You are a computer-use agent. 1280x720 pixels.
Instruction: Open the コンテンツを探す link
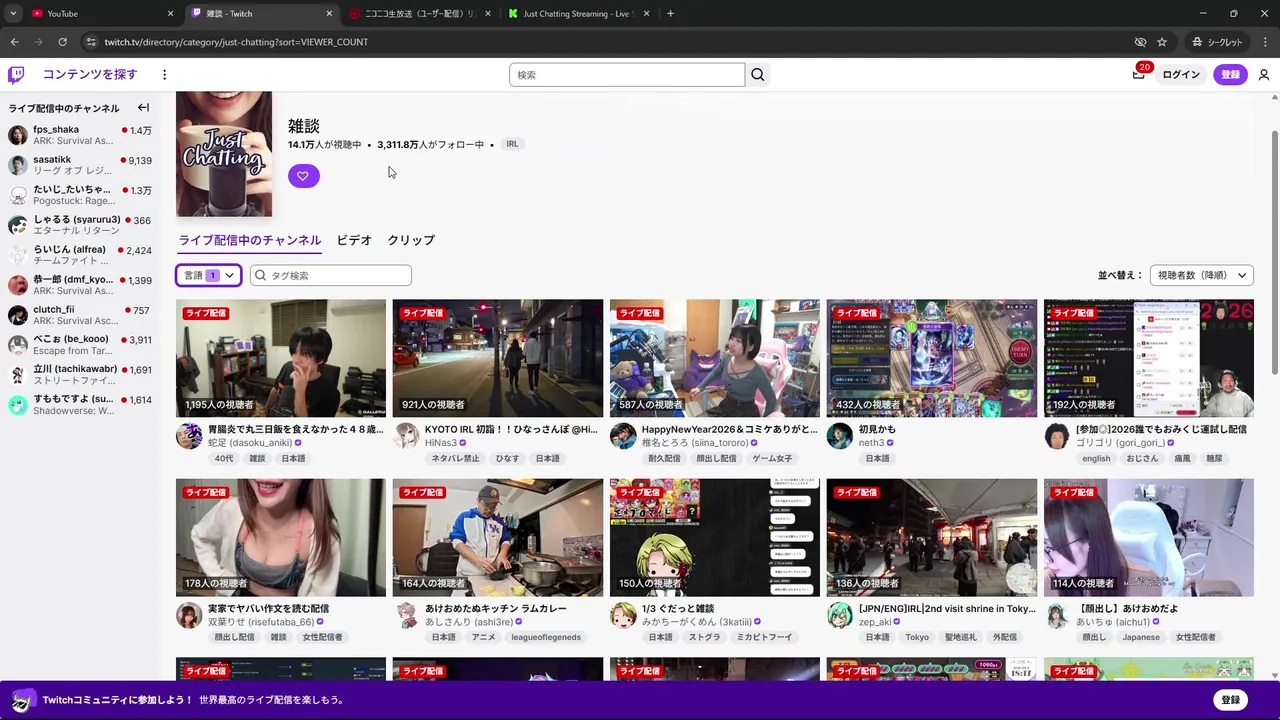(90, 74)
